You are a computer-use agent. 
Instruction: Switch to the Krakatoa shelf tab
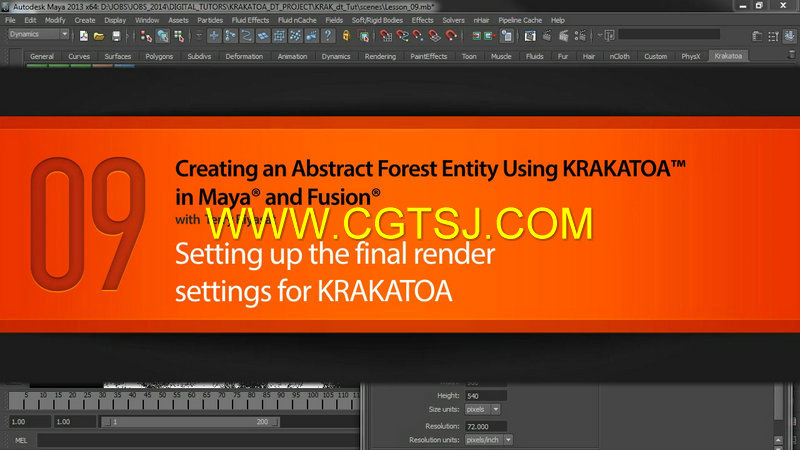pyautogui.click(x=728, y=56)
